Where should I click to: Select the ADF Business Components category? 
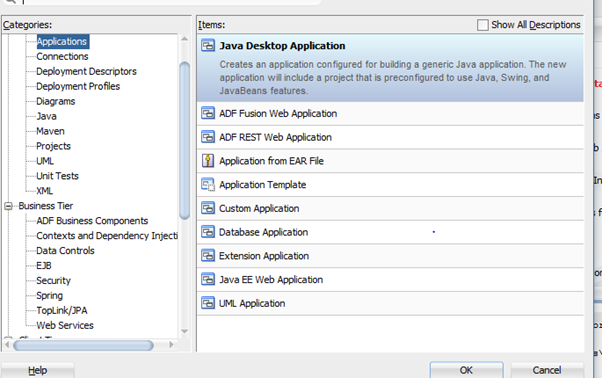click(x=92, y=221)
